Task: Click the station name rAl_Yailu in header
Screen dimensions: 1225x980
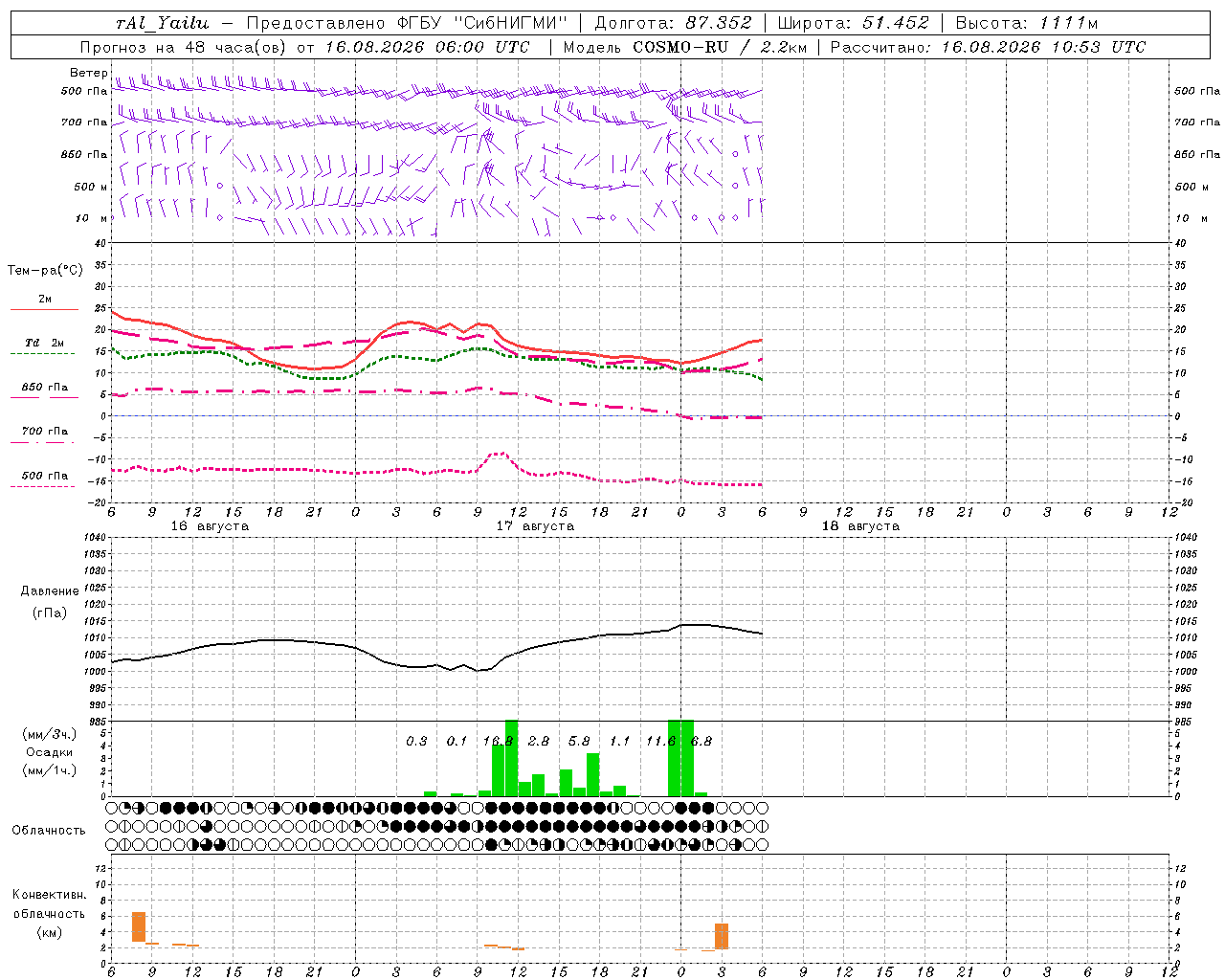Action: pos(162,23)
